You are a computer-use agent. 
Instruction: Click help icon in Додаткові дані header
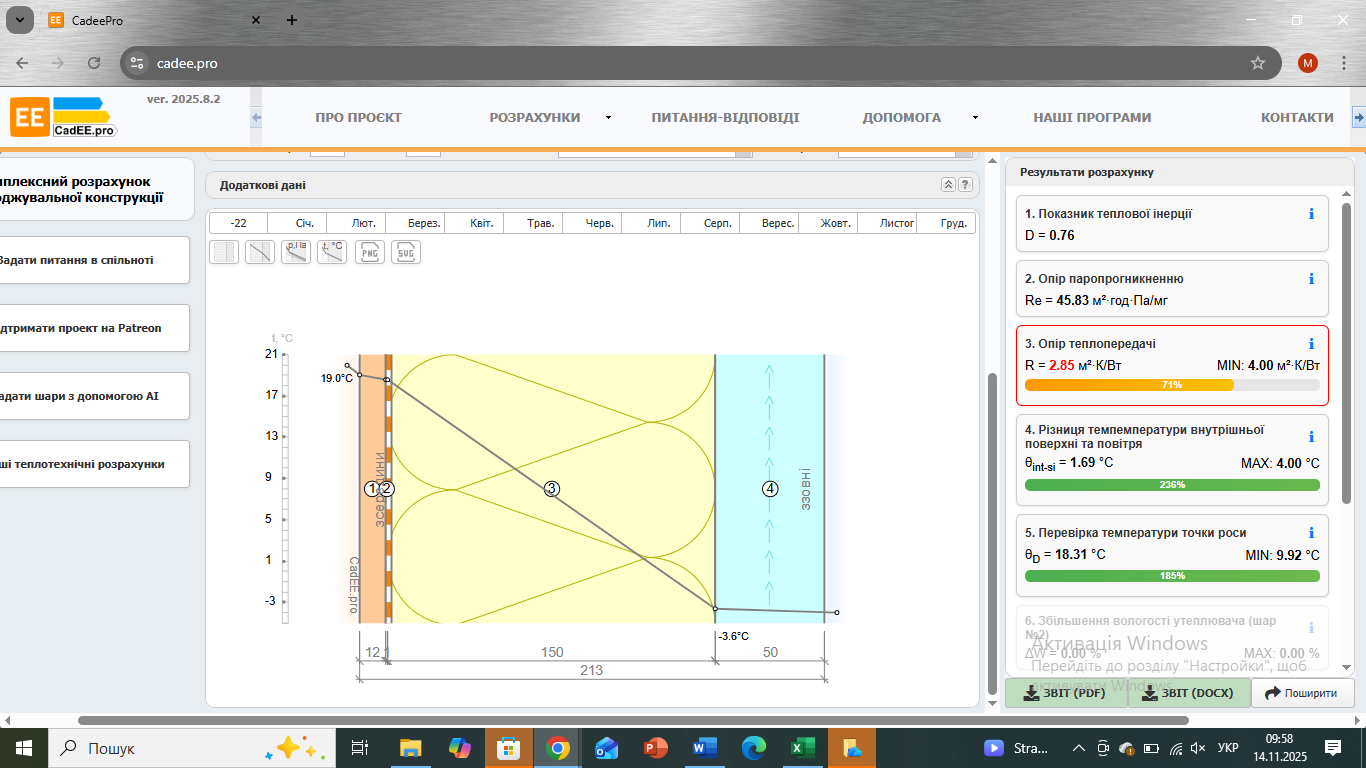coord(965,185)
